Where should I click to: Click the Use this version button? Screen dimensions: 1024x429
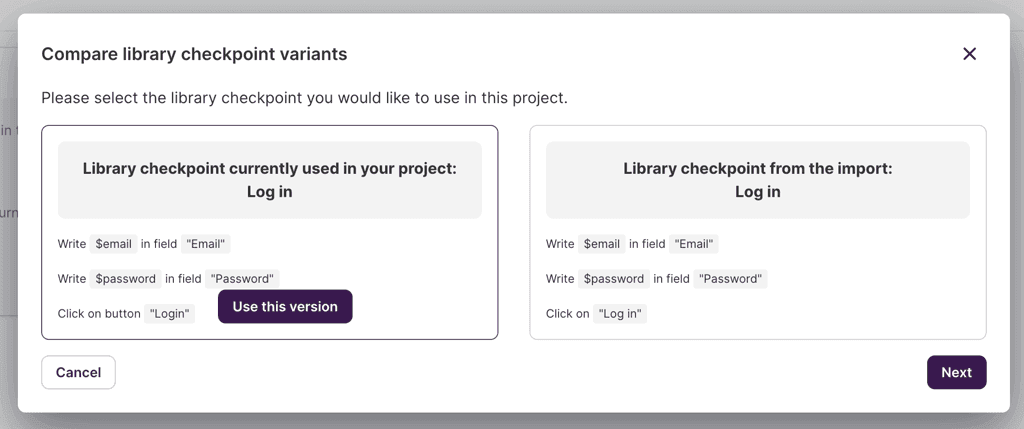[285, 307]
